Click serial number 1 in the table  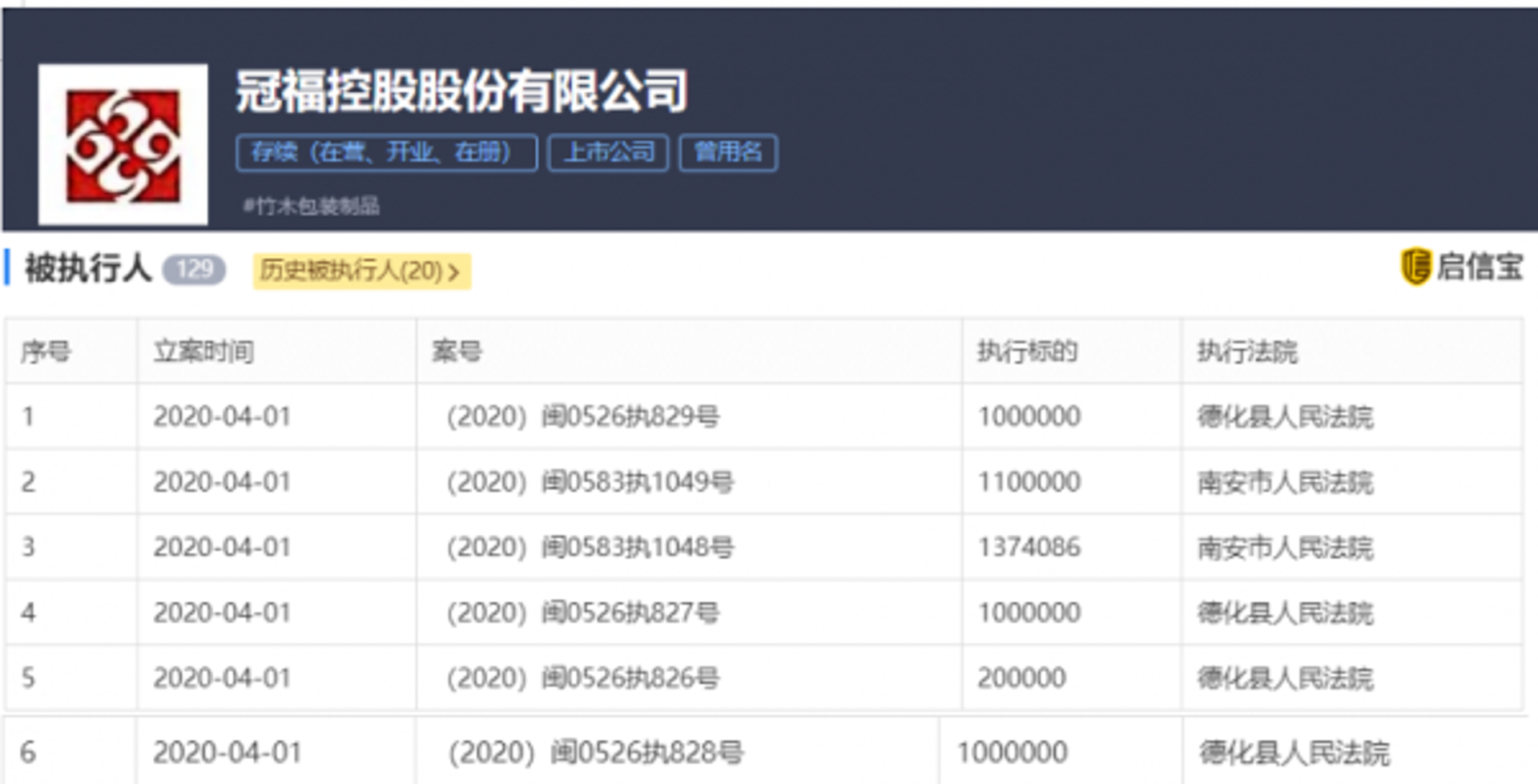(x=28, y=416)
